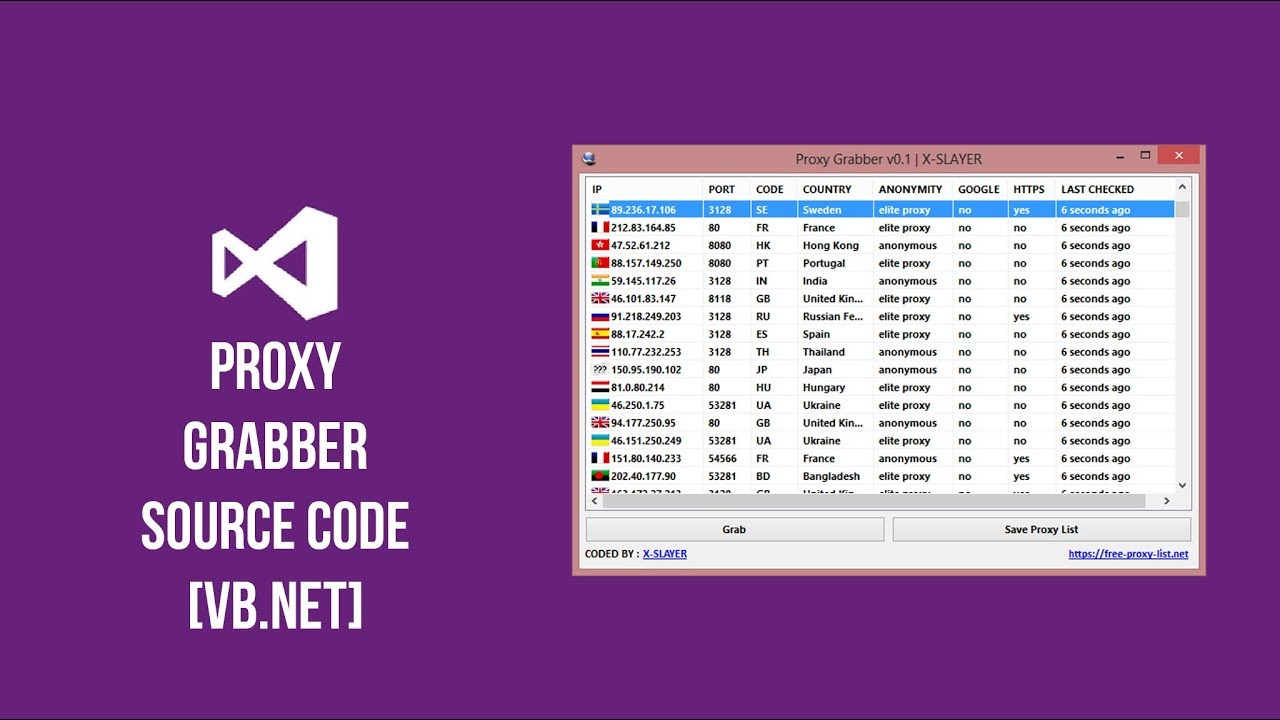Click India flag beside 59.145.117.26
The image size is (1280, 720).
[x=600, y=281]
